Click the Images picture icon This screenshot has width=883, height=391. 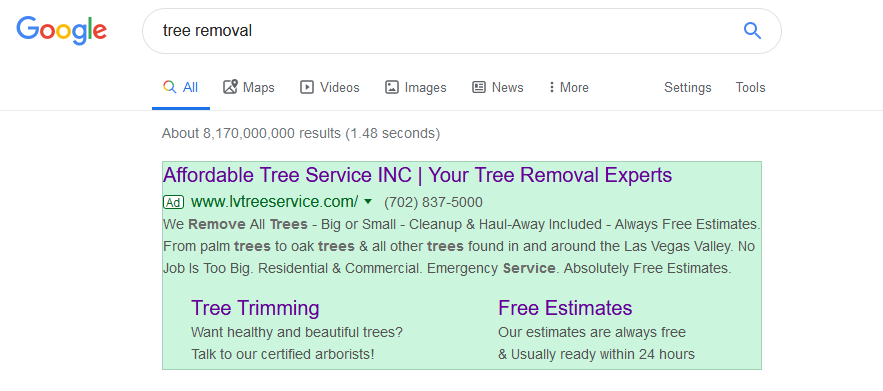tap(392, 87)
